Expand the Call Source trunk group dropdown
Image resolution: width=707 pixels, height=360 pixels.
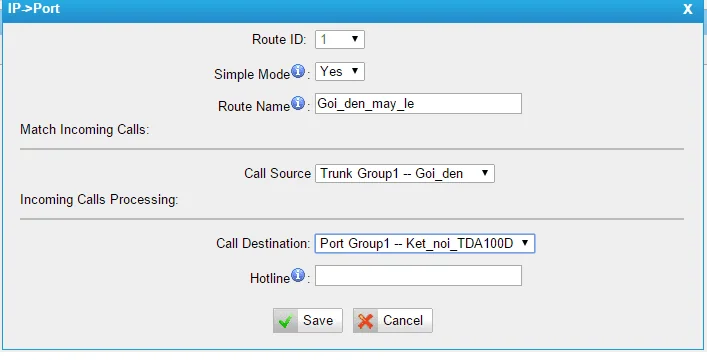[404, 173]
